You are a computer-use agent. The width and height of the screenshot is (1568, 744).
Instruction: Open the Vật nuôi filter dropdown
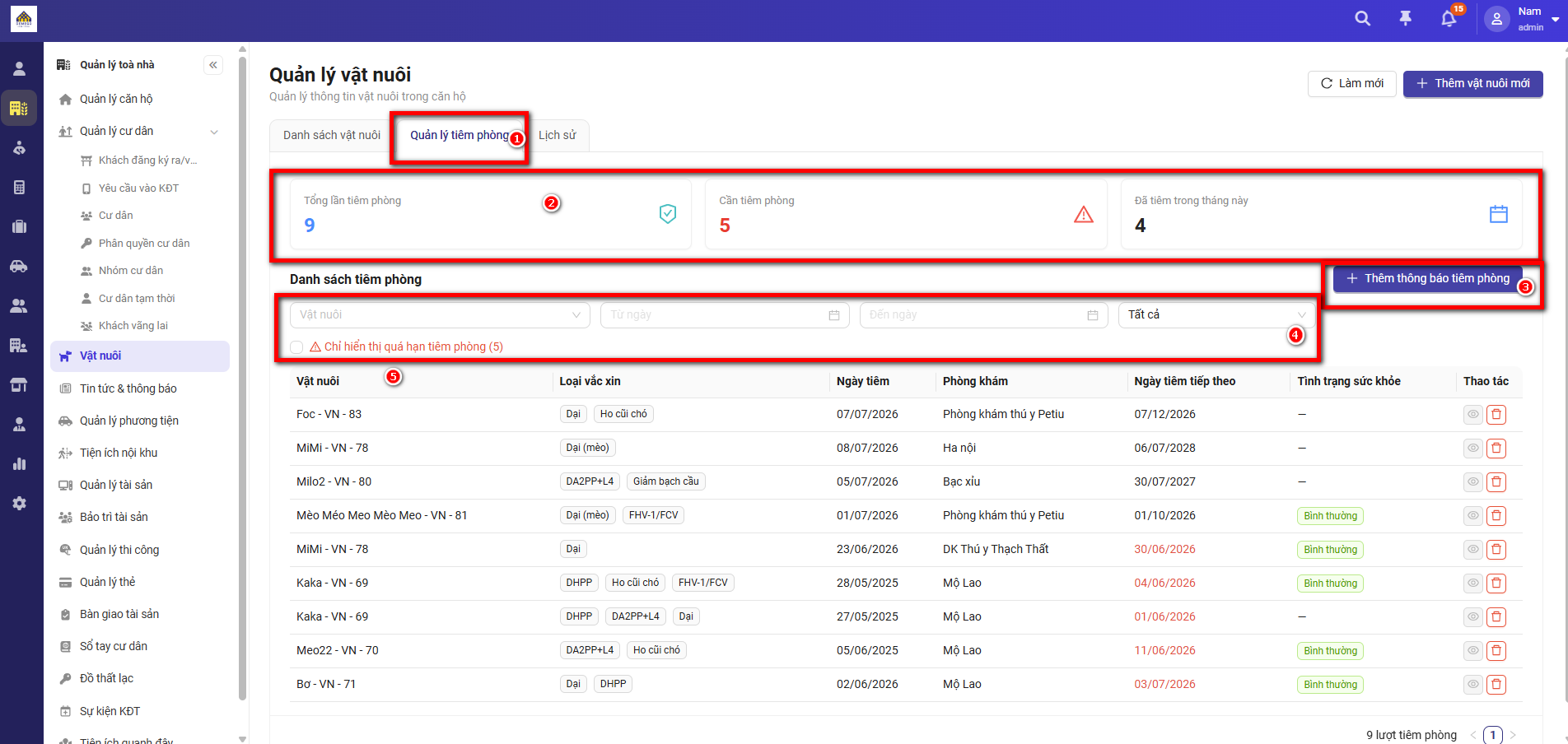click(x=440, y=315)
